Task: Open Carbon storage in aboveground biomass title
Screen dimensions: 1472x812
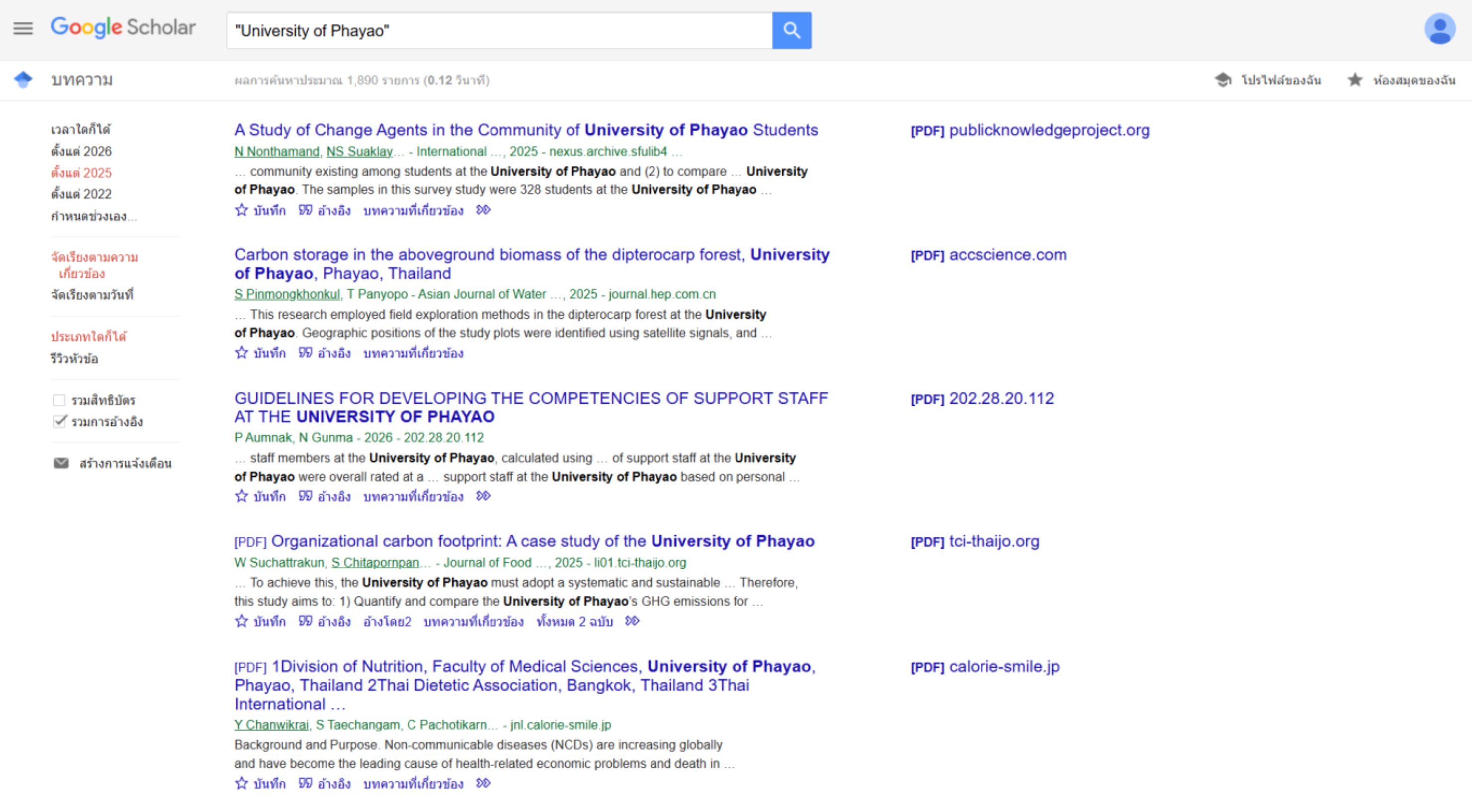Action: [531, 264]
